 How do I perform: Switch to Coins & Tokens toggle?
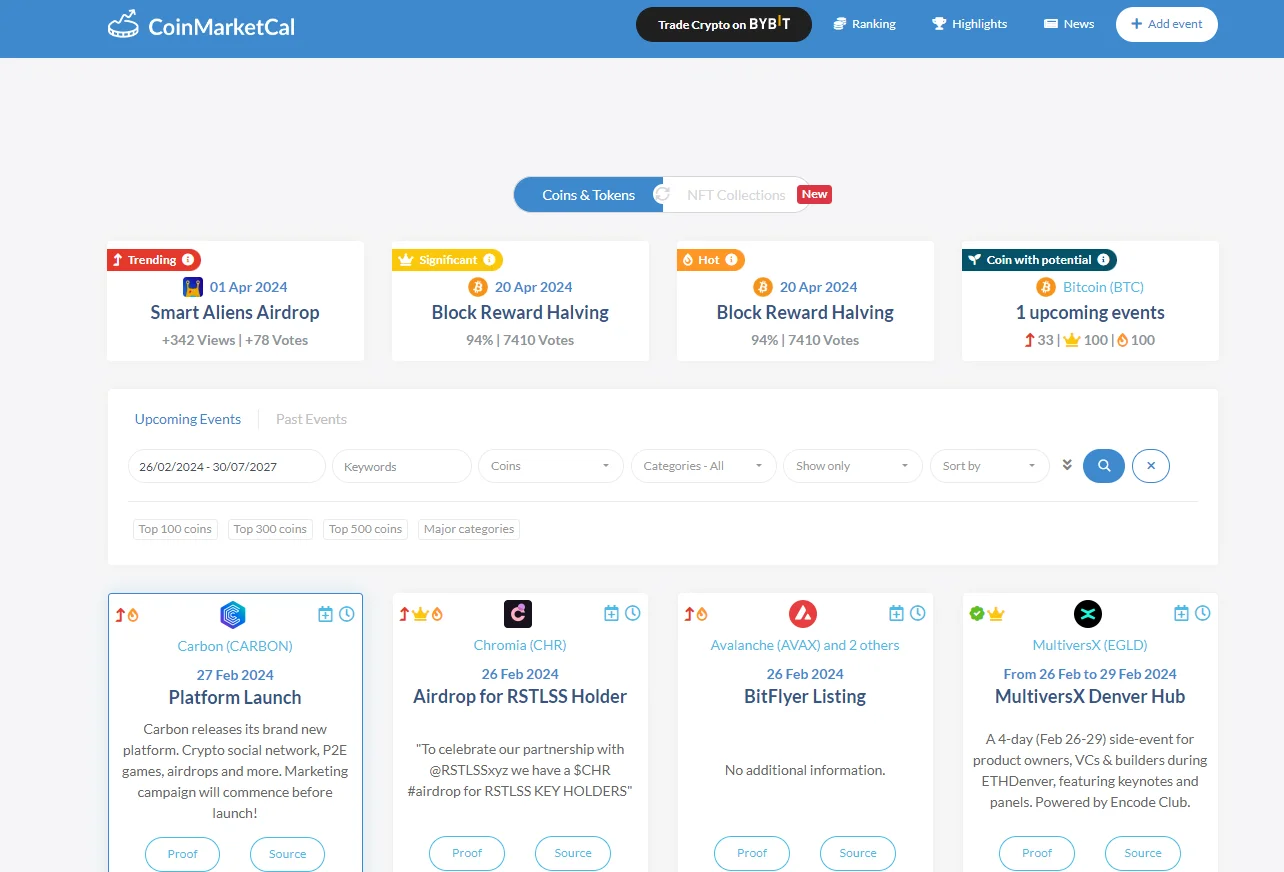(x=588, y=195)
